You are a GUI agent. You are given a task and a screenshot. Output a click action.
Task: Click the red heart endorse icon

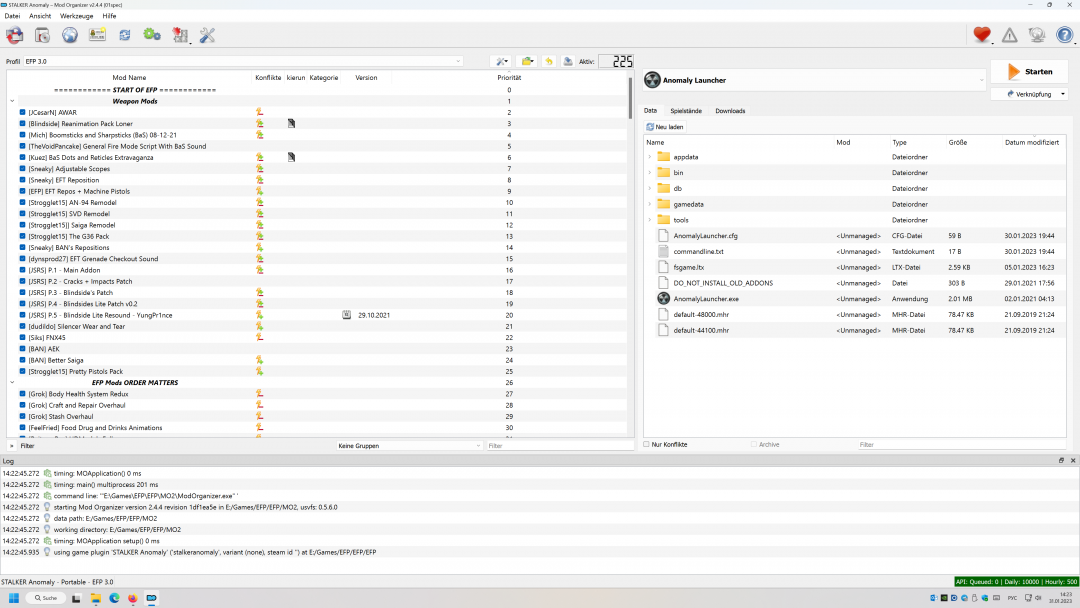[x=982, y=34]
